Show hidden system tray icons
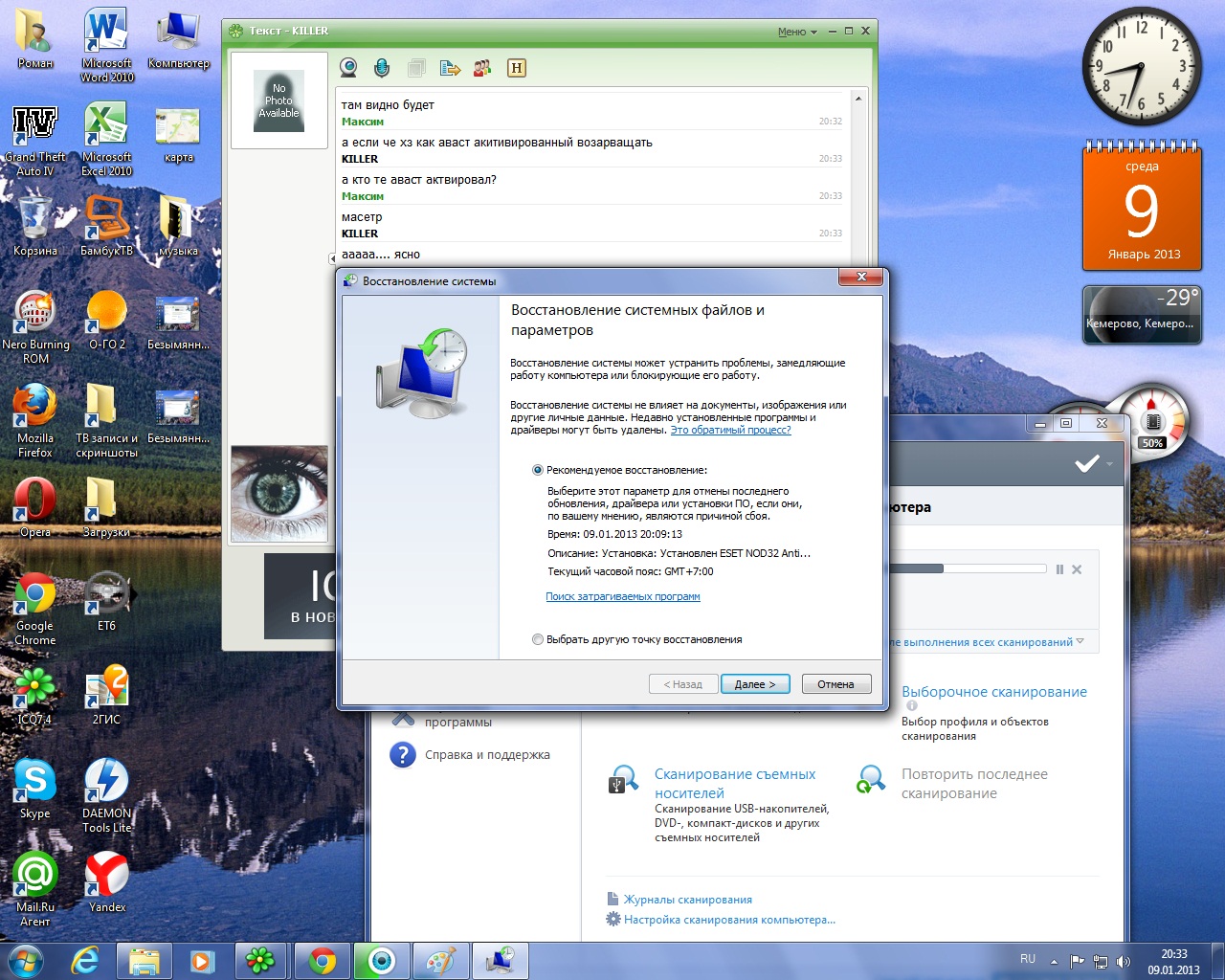Image resolution: width=1225 pixels, height=980 pixels. point(1054,961)
